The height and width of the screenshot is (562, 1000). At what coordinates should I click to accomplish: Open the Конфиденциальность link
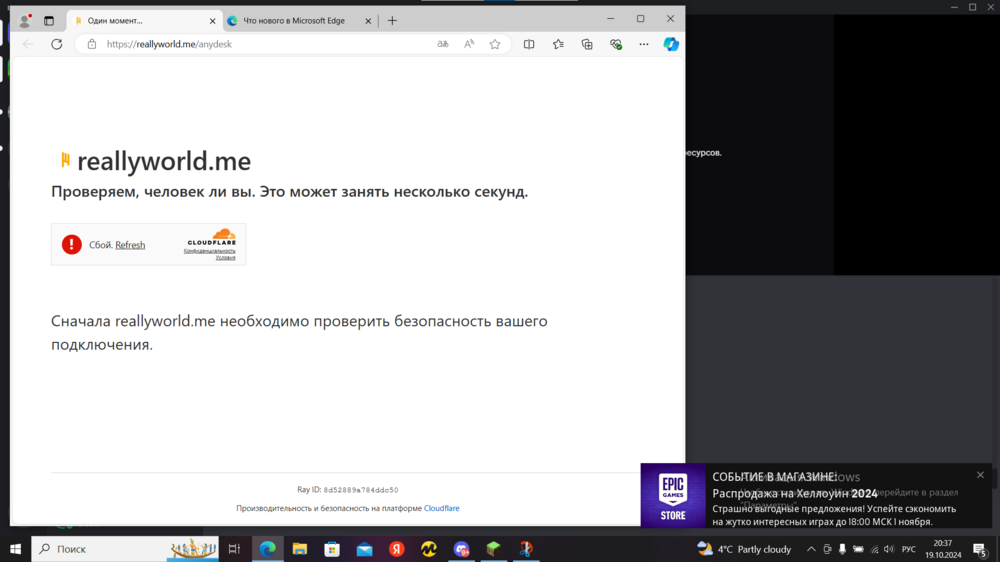coord(209,251)
